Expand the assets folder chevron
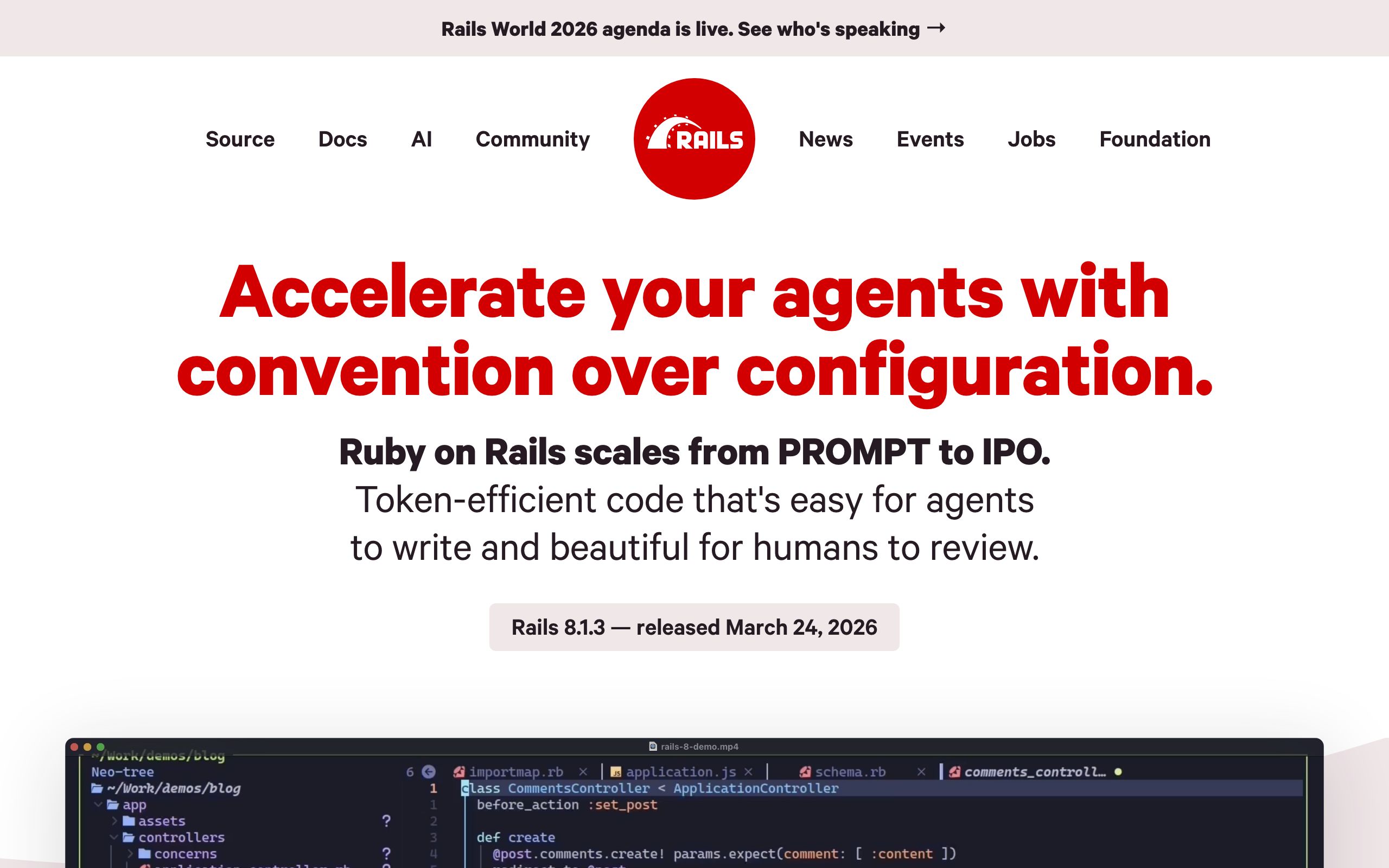 click(x=114, y=821)
